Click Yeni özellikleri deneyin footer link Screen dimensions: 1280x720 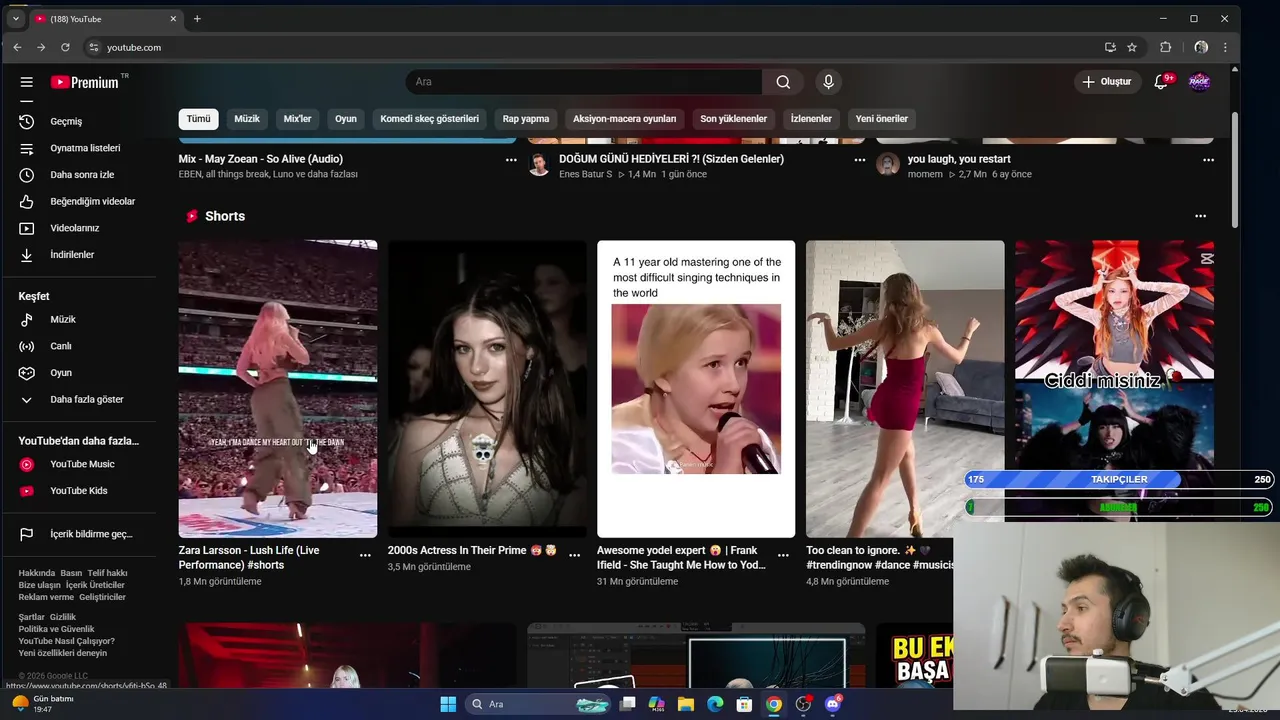click(x=62, y=653)
